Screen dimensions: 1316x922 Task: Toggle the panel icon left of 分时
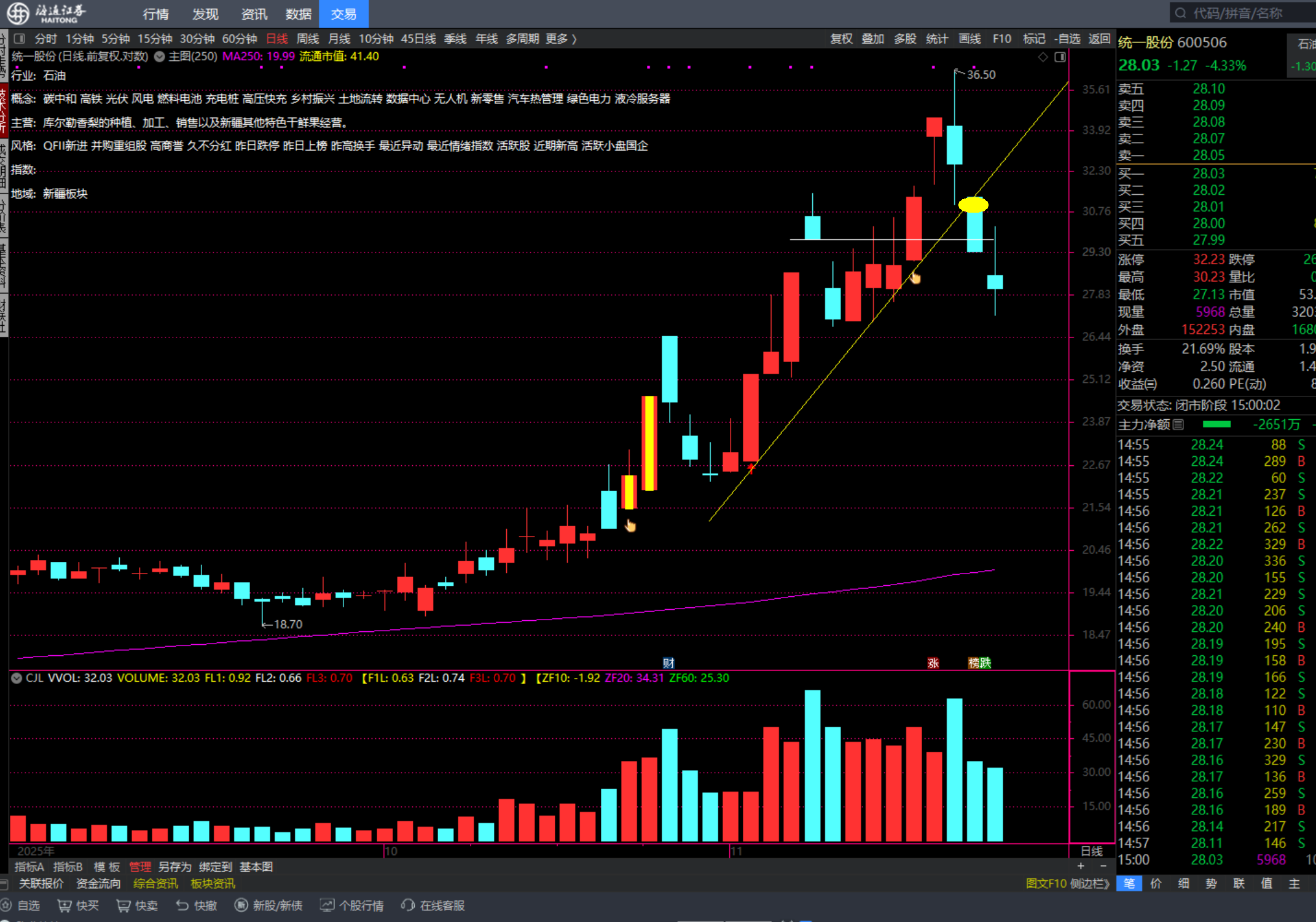pyautogui.click(x=20, y=39)
